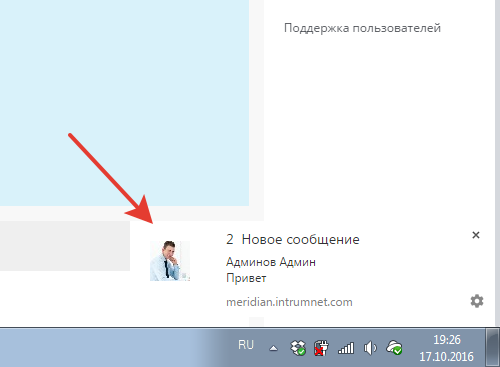This screenshot has height=367, width=500.
Task: Open 'Поддержка пользователей' link
Action: tap(362, 28)
